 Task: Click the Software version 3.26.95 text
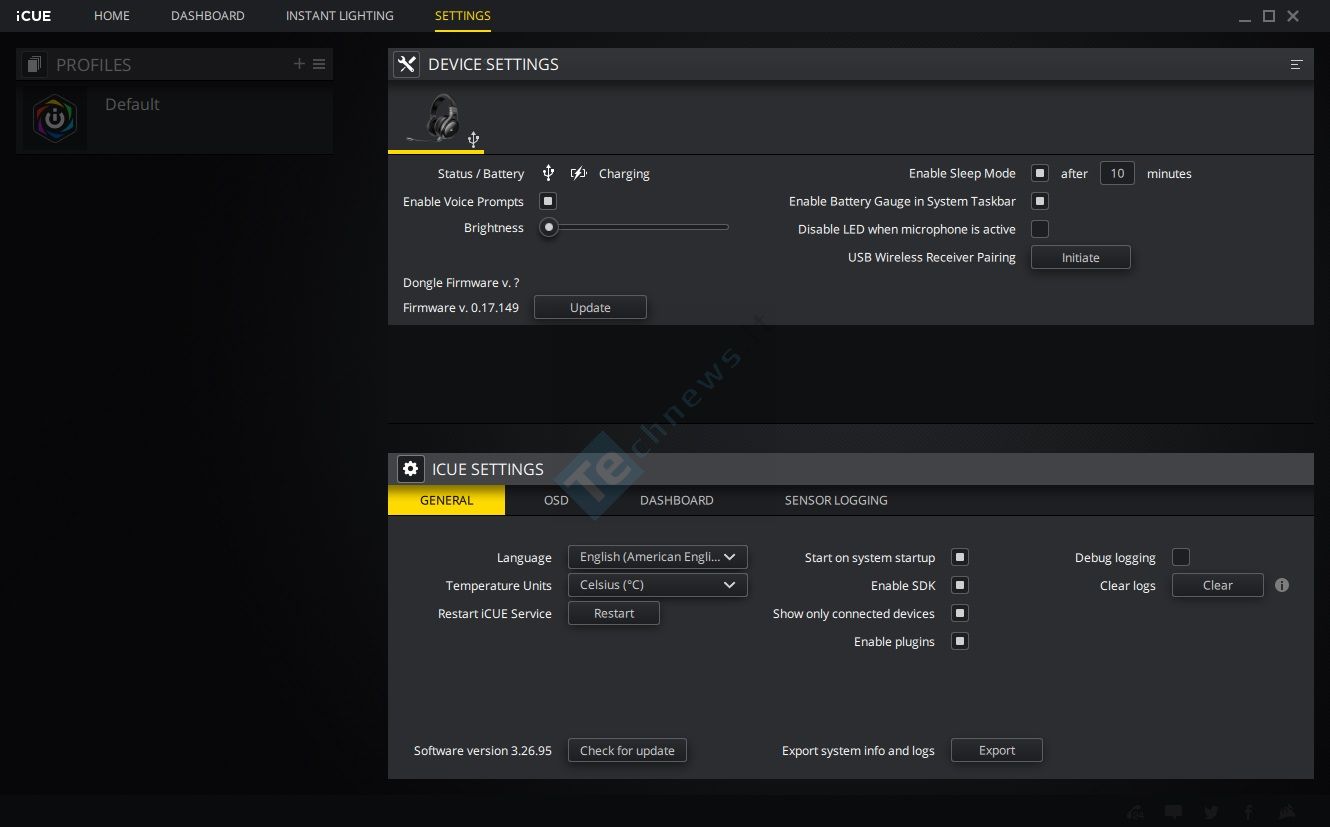click(x=483, y=750)
